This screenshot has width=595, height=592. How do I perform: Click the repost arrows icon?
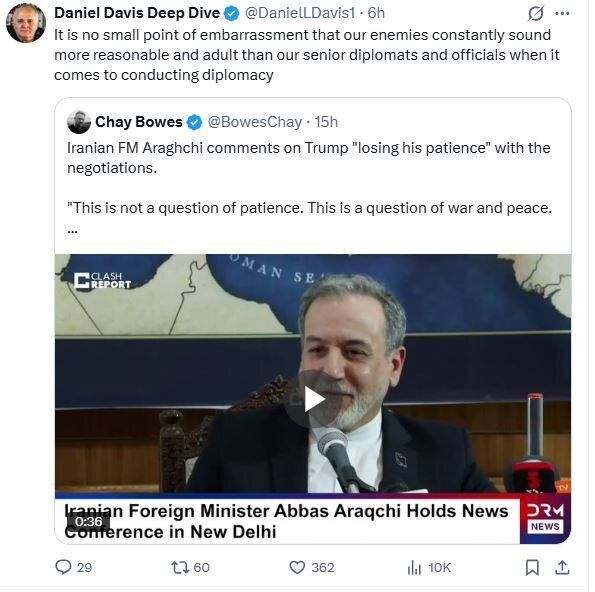click(x=180, y=567)
